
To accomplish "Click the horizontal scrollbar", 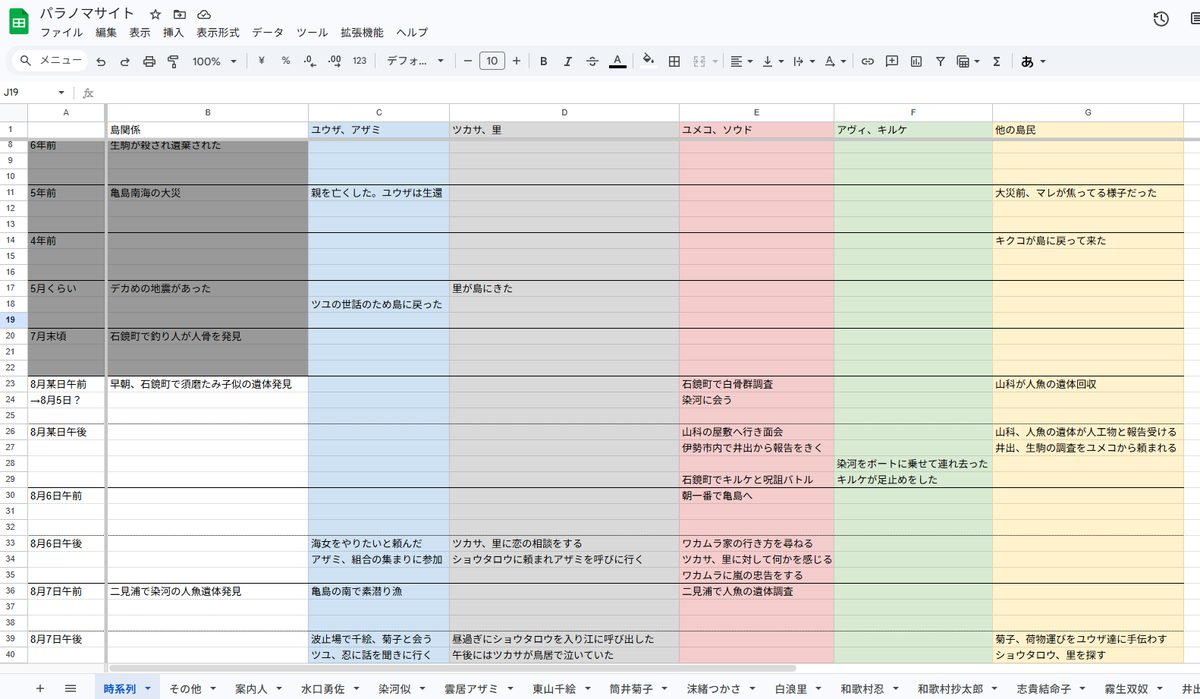I will [x=451, y=667].
